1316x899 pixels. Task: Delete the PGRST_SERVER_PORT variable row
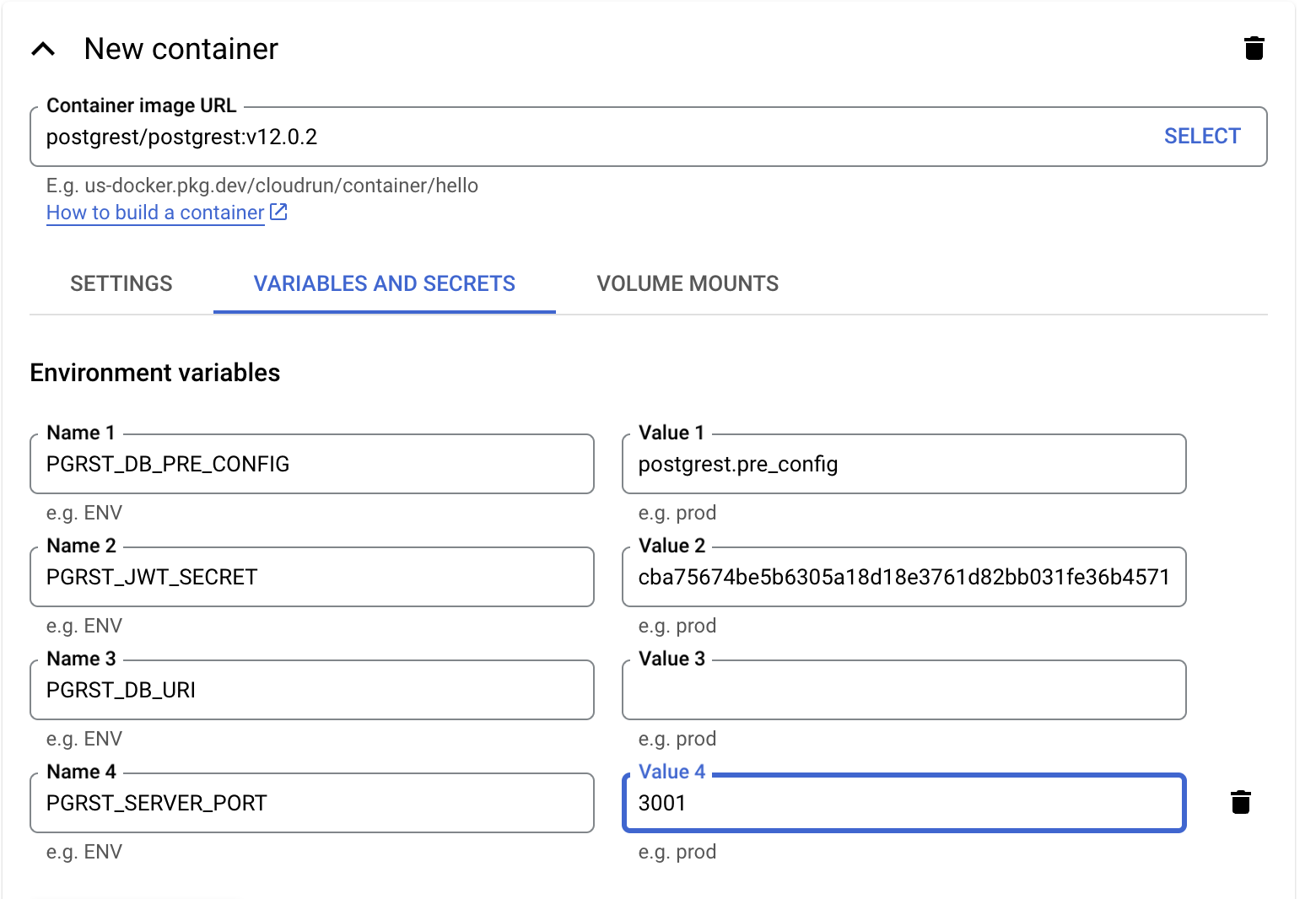(1240, 802)
